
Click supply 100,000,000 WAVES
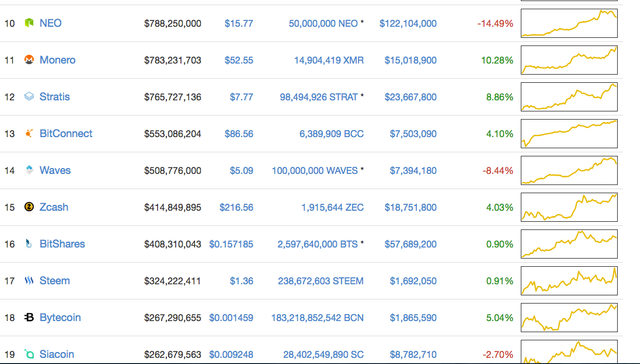coord(315,170)
